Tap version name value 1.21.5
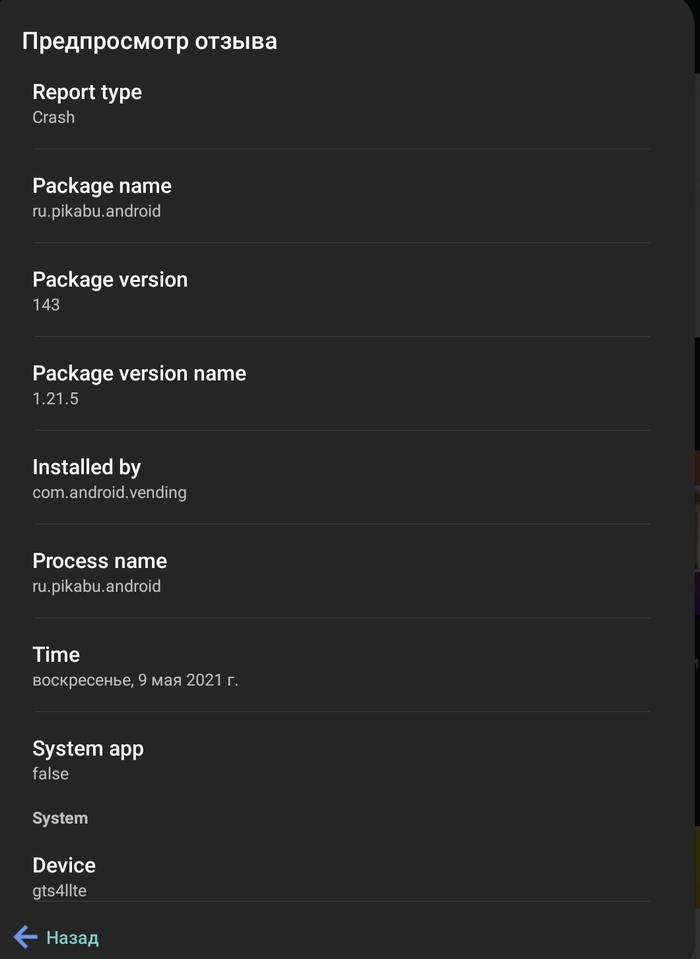The width and height of the screenshot is (700, 959). pos(56,398)
